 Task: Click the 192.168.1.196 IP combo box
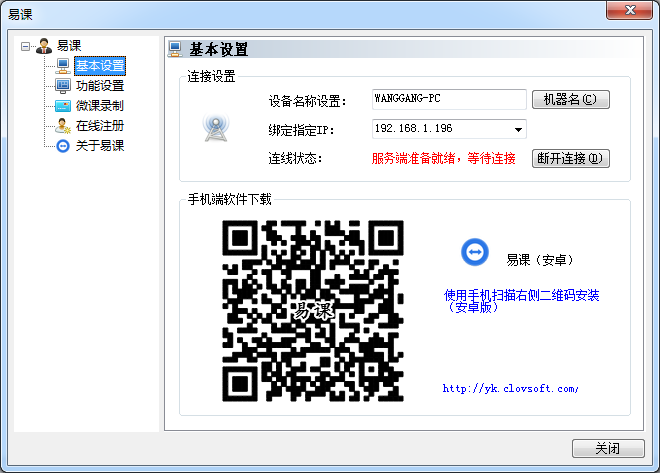pyautogui.click(x=449, y=129)
